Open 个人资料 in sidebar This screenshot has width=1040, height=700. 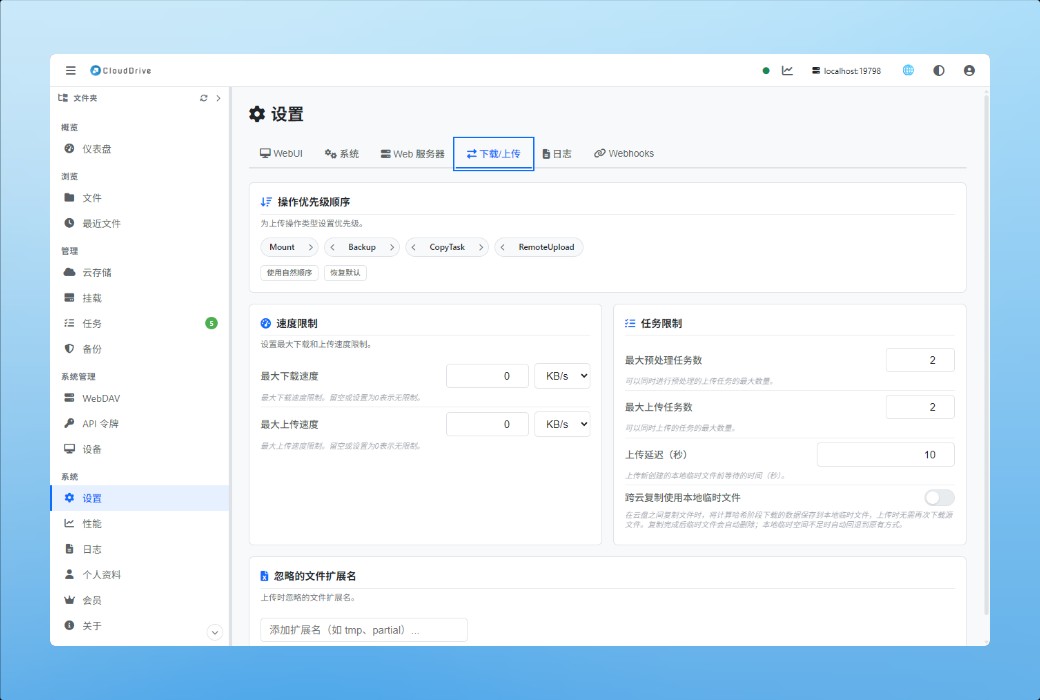[140, 575]
